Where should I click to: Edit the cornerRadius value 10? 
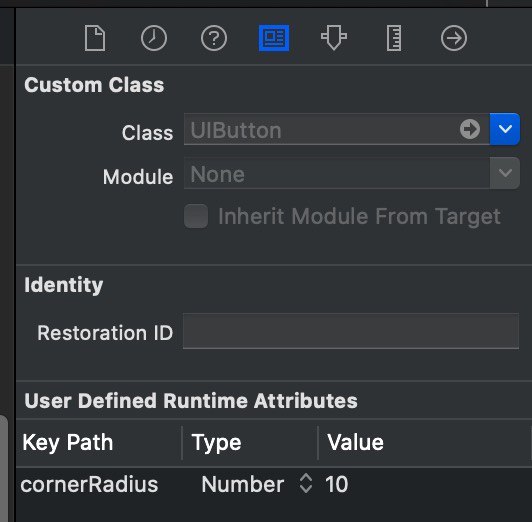(337, 484)
